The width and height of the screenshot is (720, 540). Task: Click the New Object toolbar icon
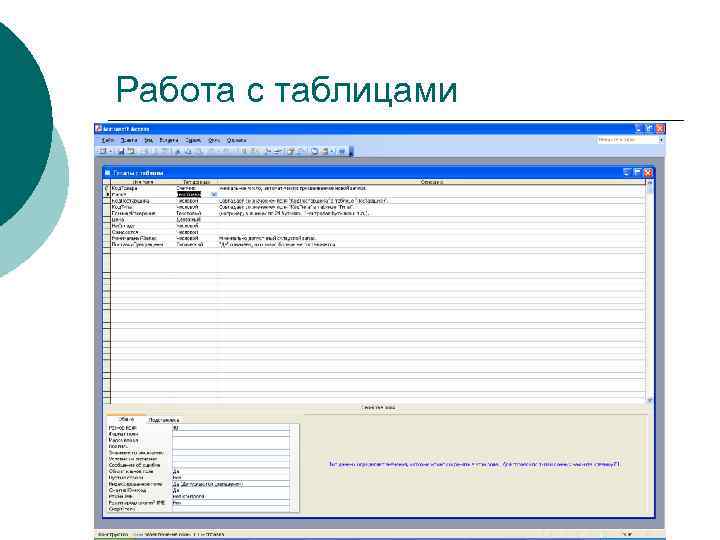pos(325,151)
